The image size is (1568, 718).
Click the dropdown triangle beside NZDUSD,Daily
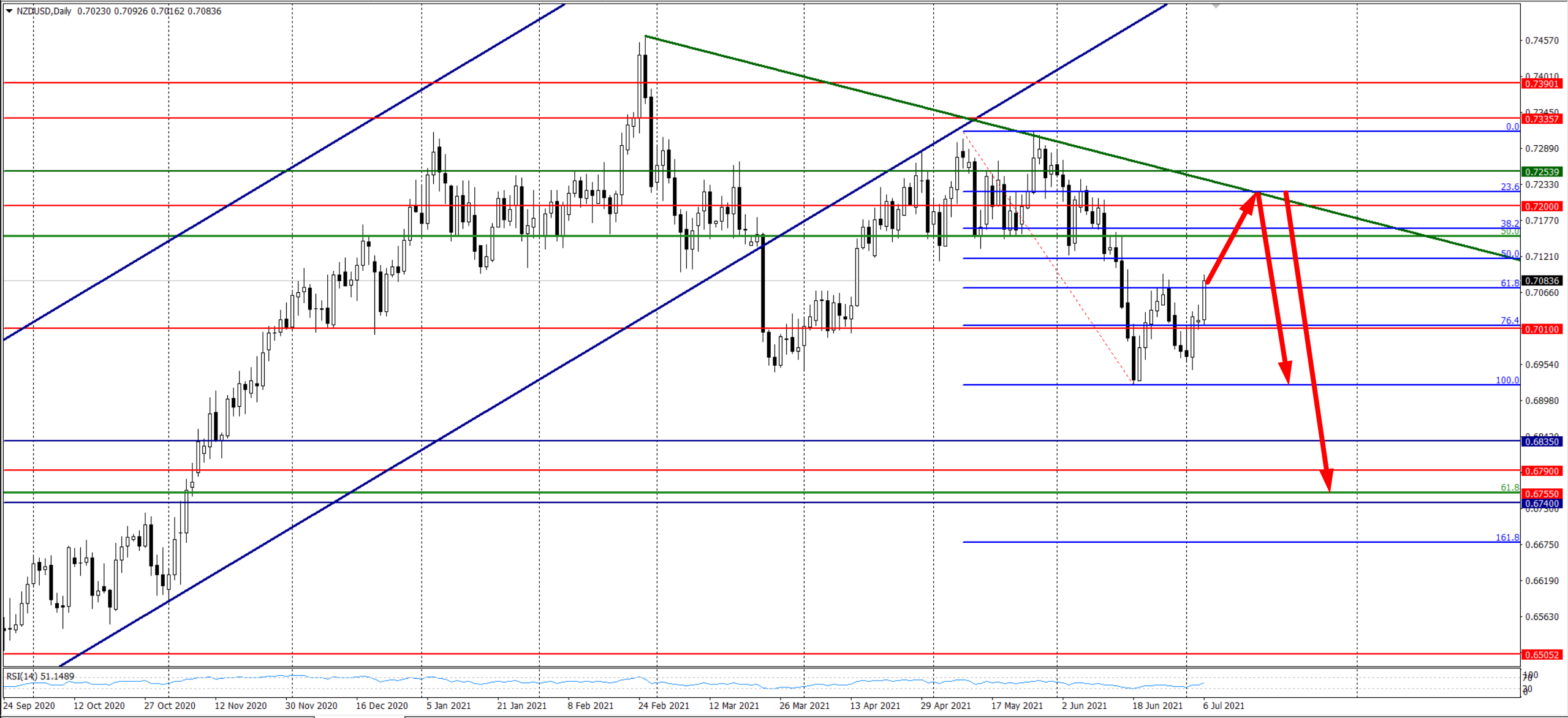[x=9, y=11]
